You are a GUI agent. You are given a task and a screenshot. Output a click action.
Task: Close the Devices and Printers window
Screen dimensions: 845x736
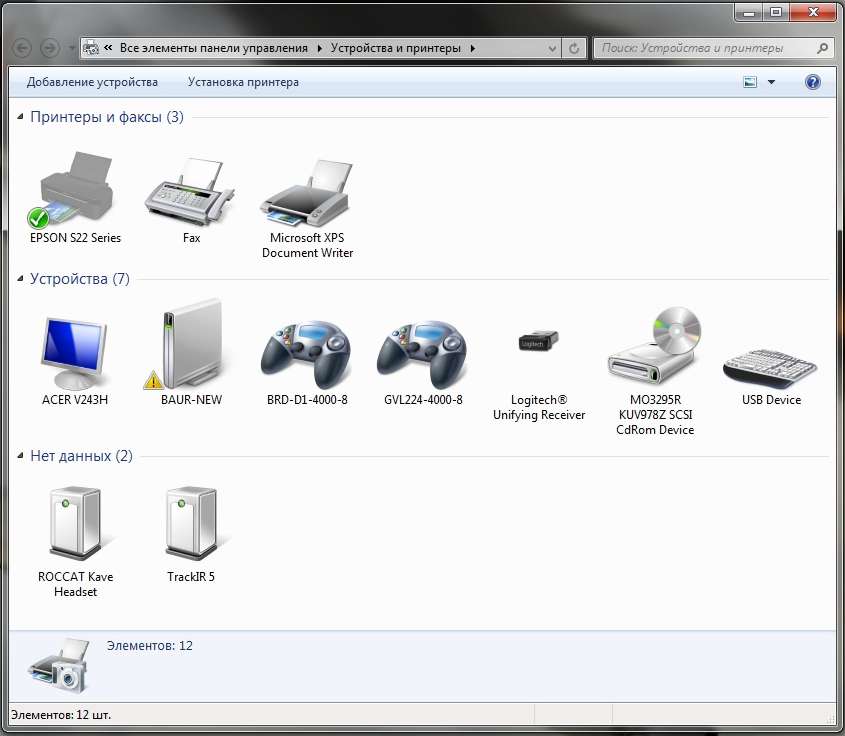pos(813,12)
